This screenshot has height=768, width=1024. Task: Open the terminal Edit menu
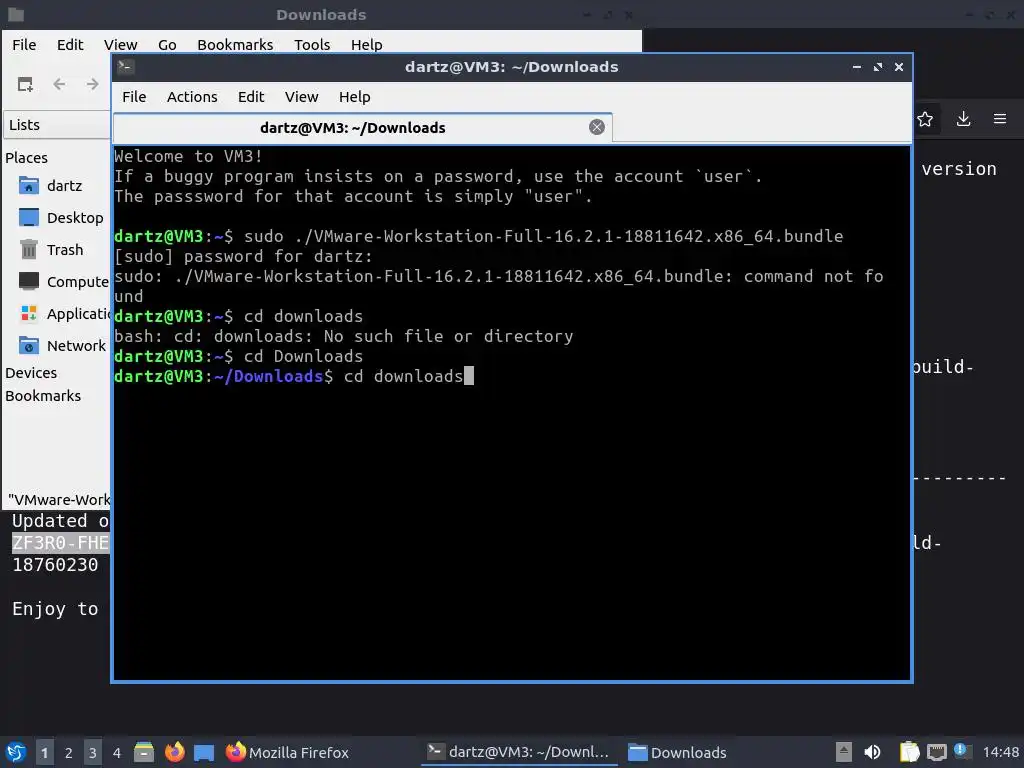[x=251, y=97]
